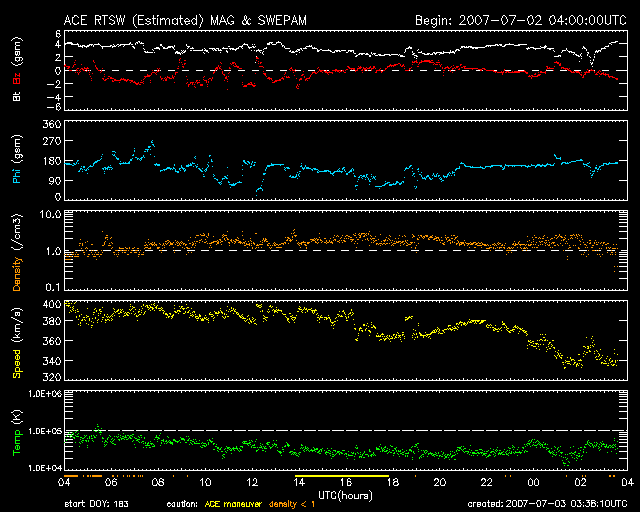Screen dimensions: 640x512
Task: Click the '14' hour label on the time axis
Action: point(299,483)
